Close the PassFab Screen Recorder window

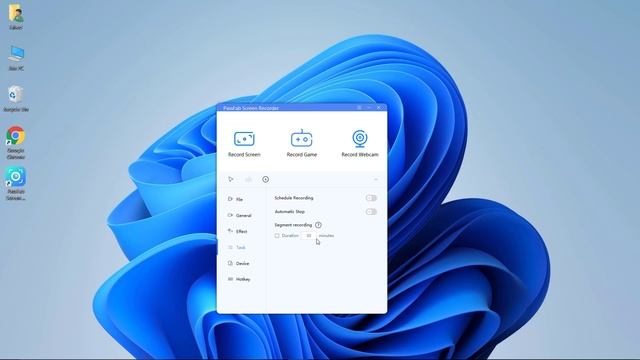pos(379,107)
